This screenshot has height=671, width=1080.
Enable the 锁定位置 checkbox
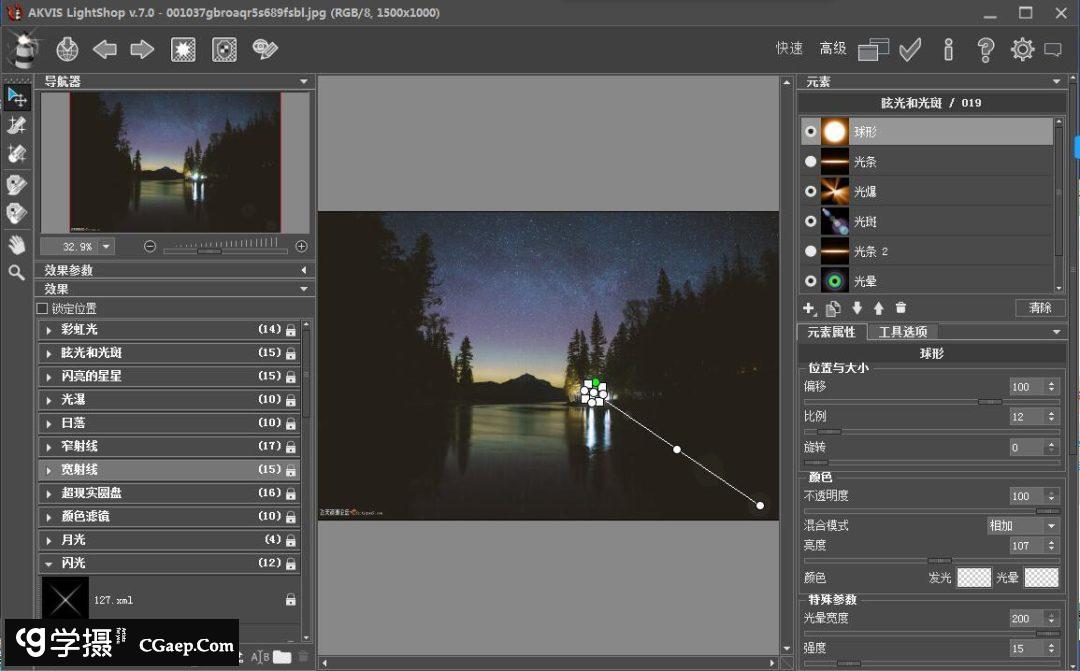[x=42, y=309]
